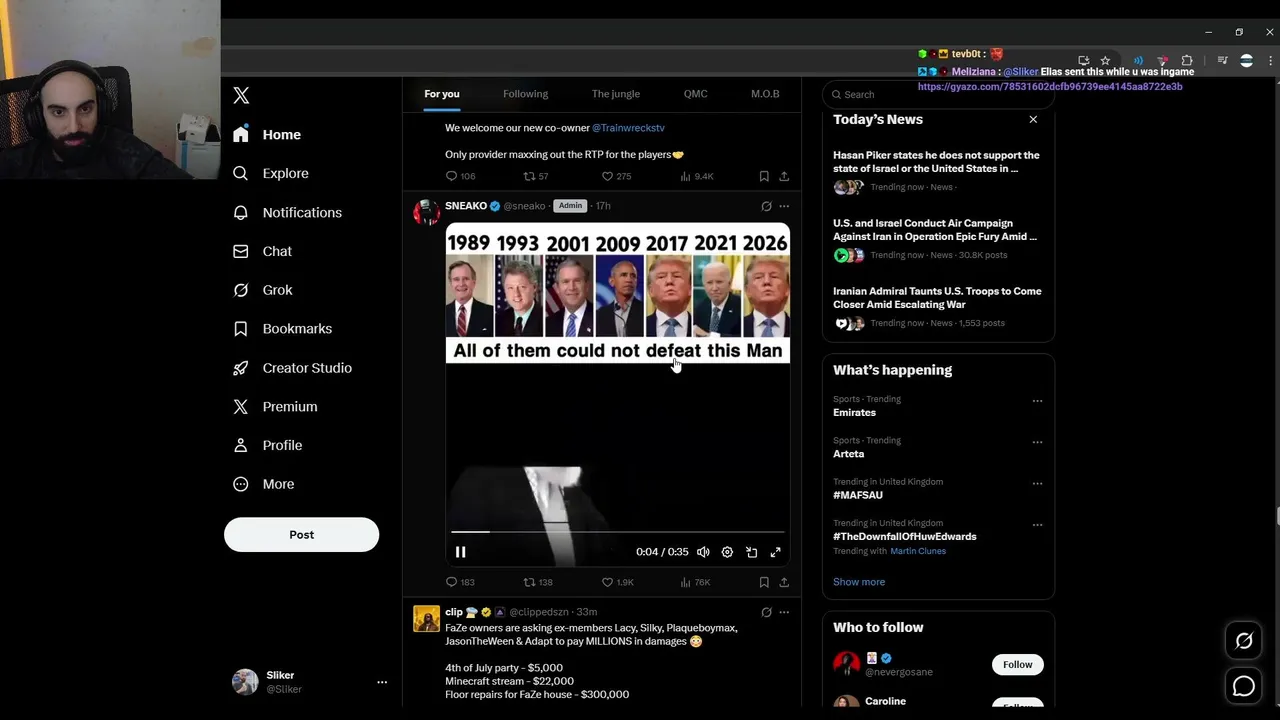
Task: Open the Martin Clunes link
Action: [x=918, y=551]
